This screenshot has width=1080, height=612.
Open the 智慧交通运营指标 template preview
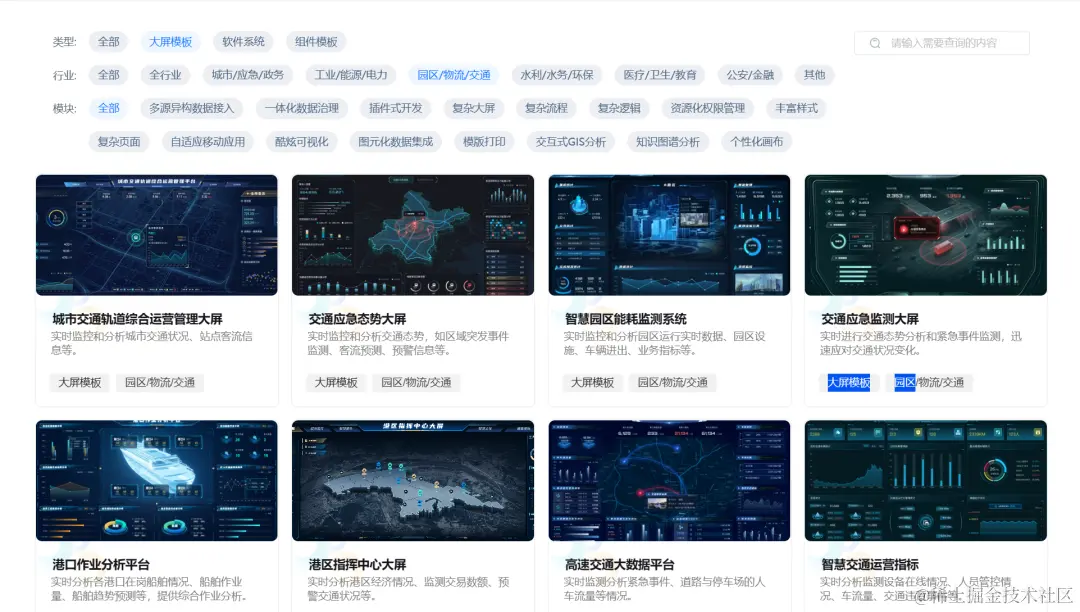(925, 478)
